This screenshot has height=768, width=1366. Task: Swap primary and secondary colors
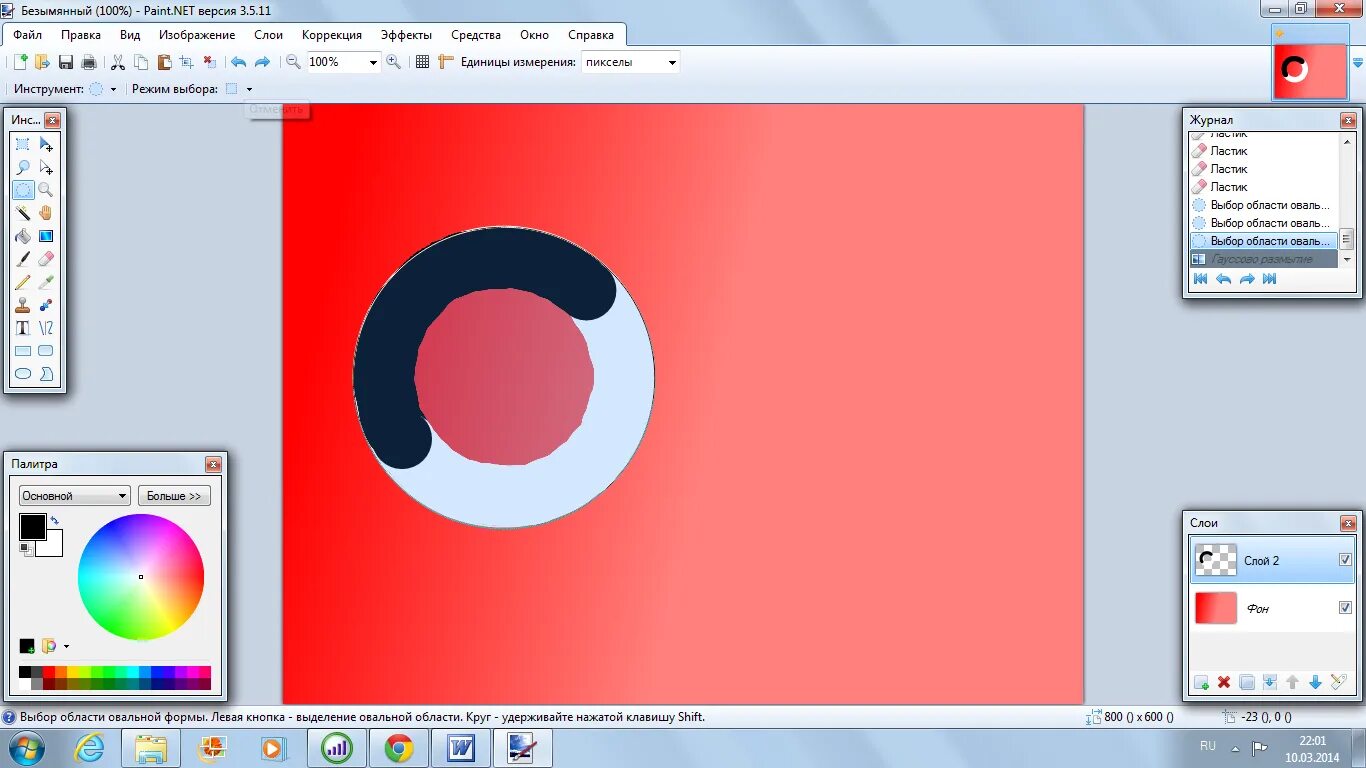[x=54, y=521]
